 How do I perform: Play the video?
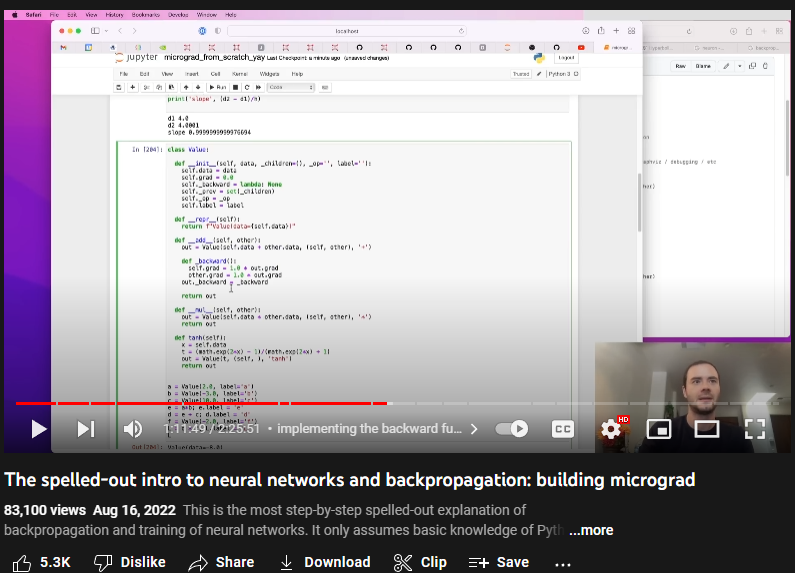pyautogui.click(x=38, y=429)
